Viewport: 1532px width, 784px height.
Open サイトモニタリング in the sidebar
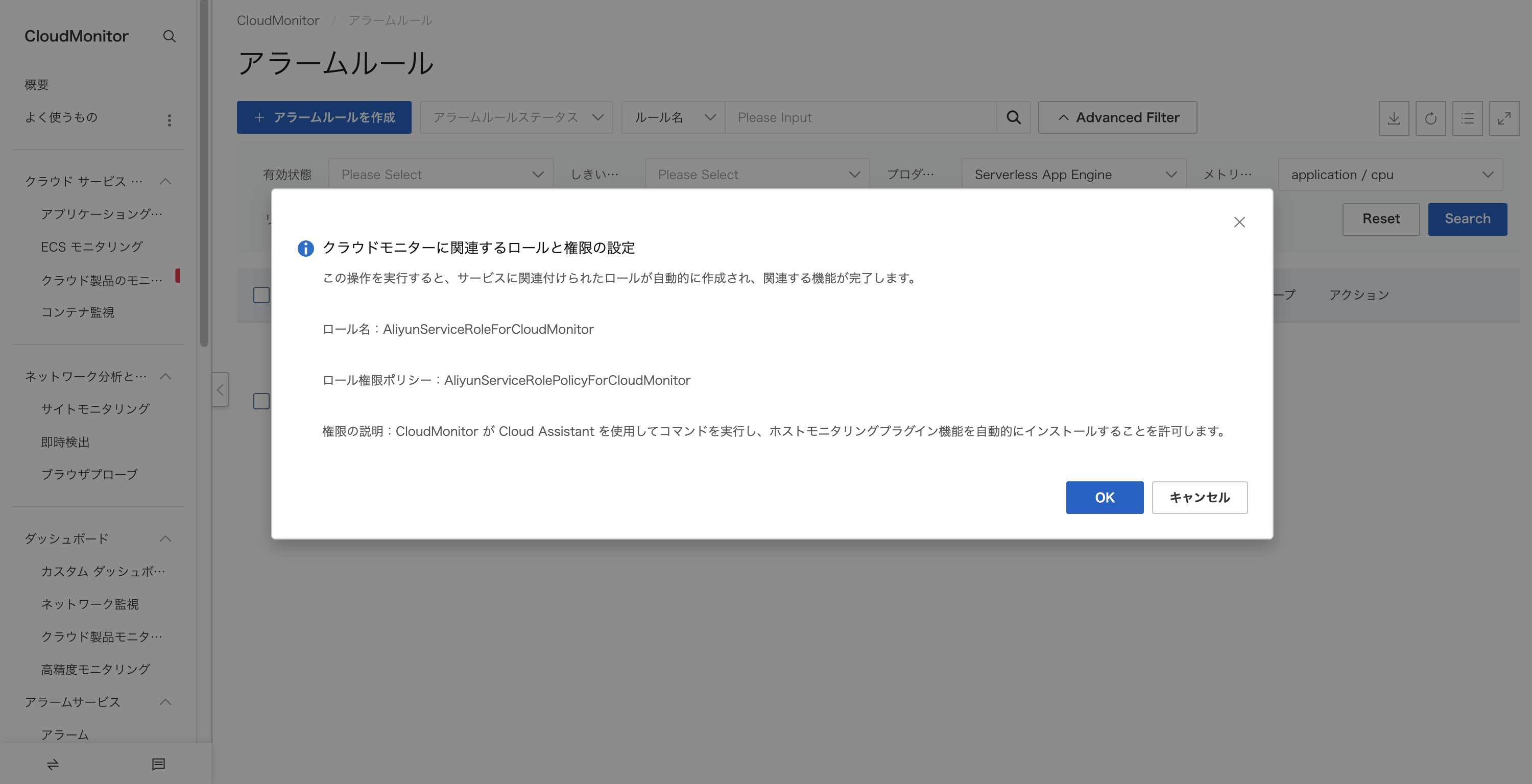coord(95,409)
